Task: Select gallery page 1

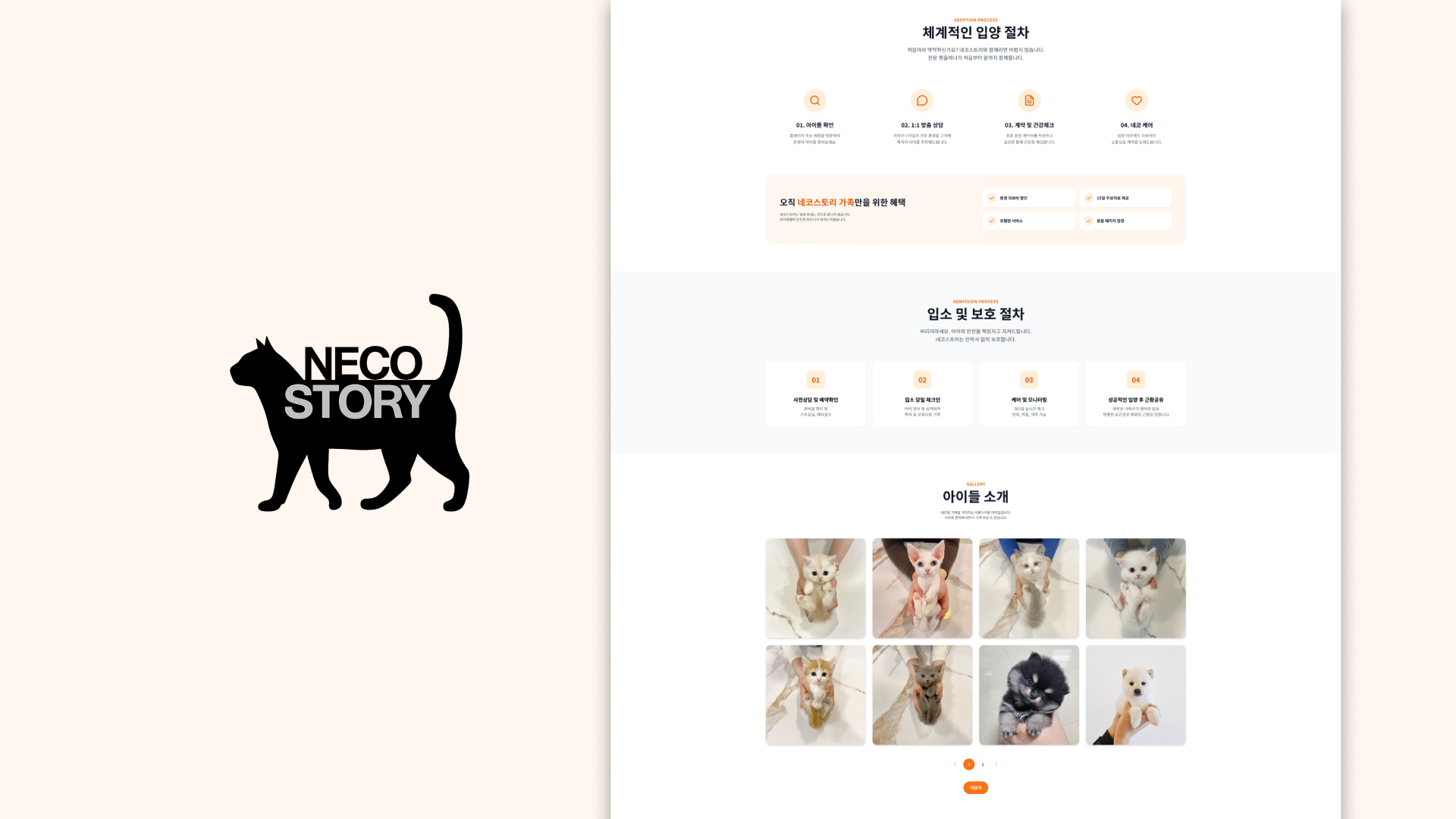Action: coord(968,764)
